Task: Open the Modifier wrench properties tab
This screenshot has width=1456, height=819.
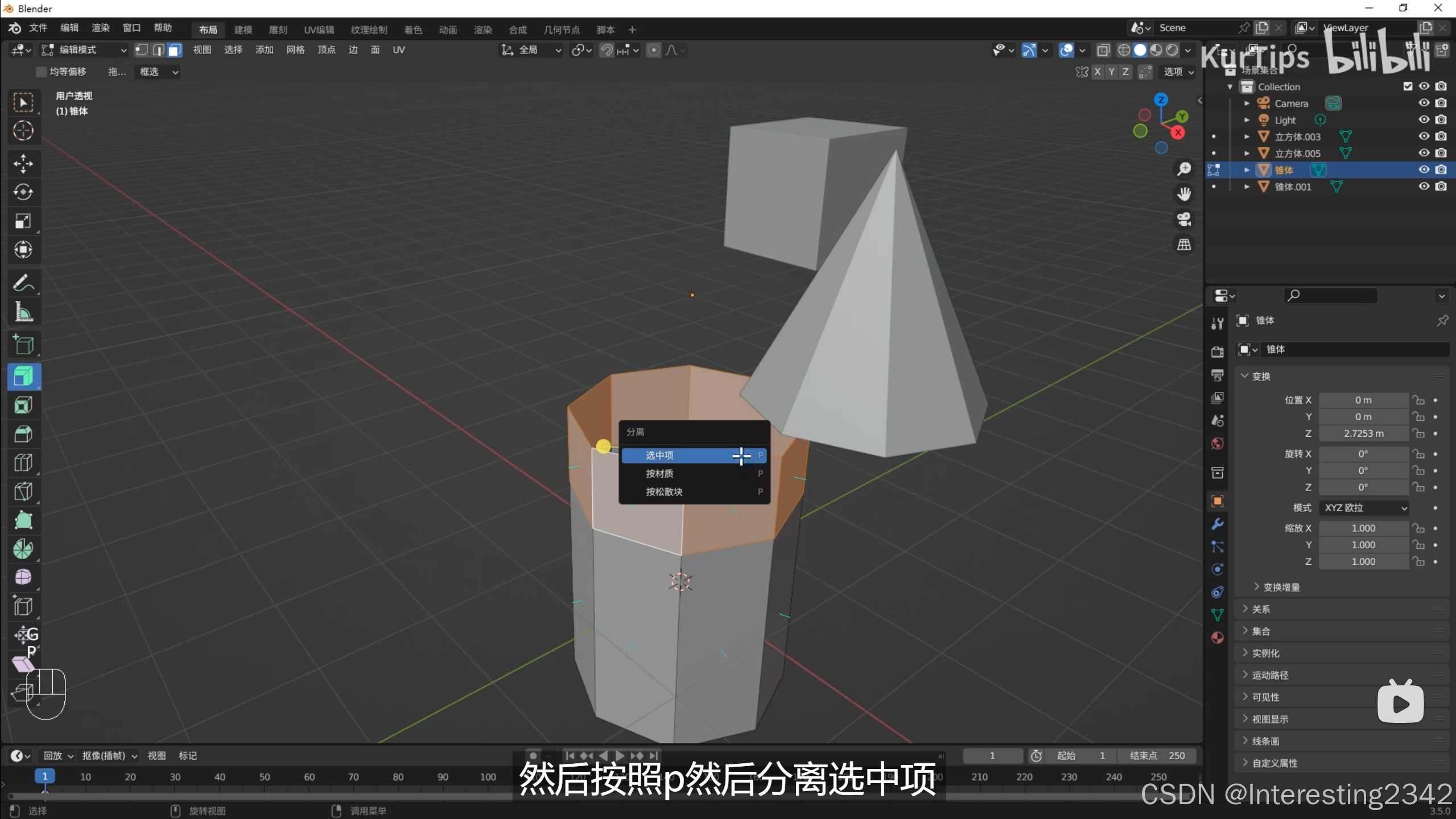Action: tap(1217, 524)
